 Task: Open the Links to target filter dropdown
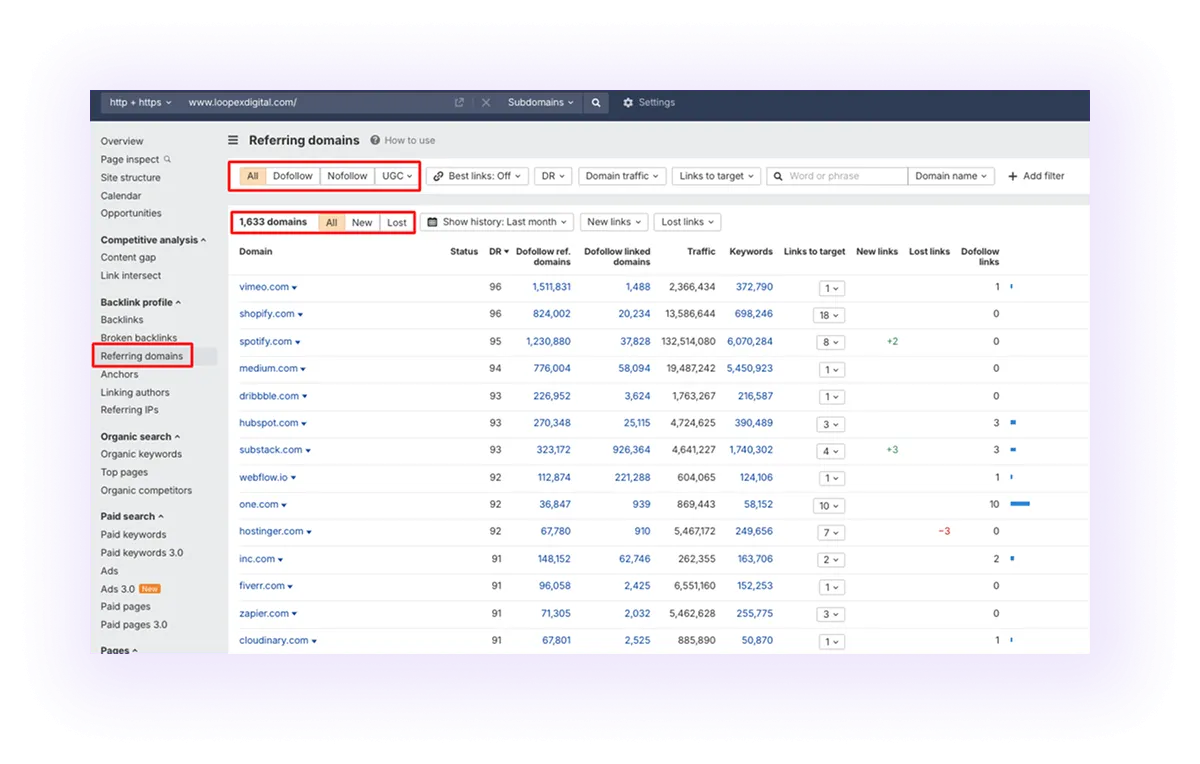pos(717,176)
